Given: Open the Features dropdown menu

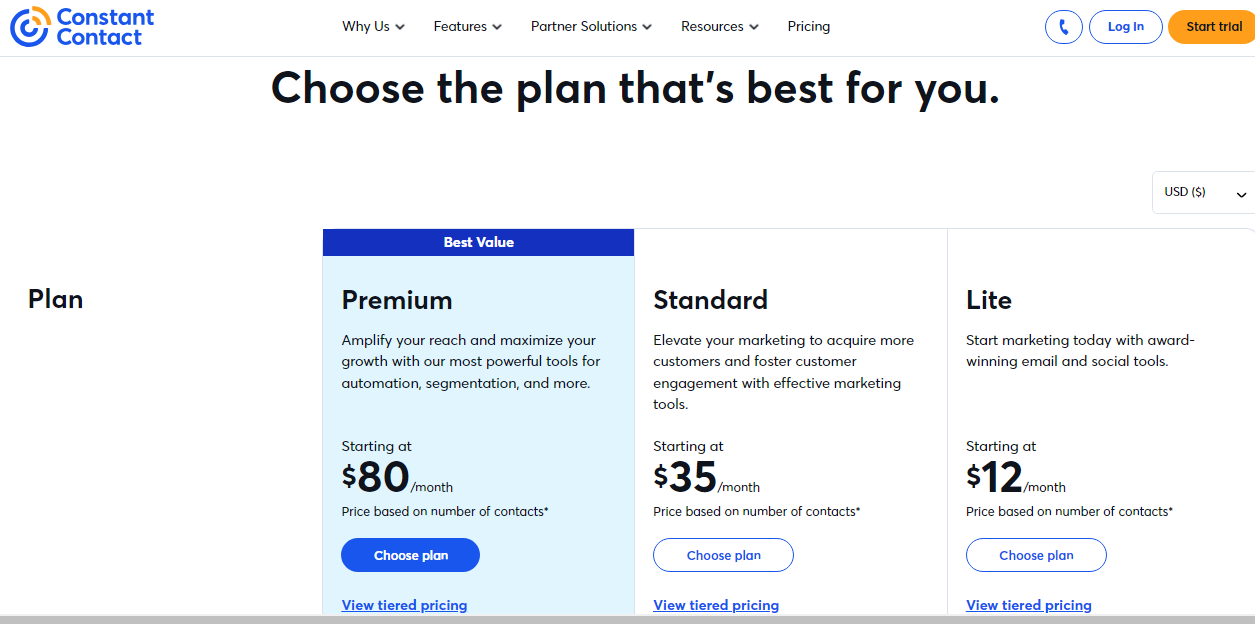Looking at the screenshot, I should 467,27.
